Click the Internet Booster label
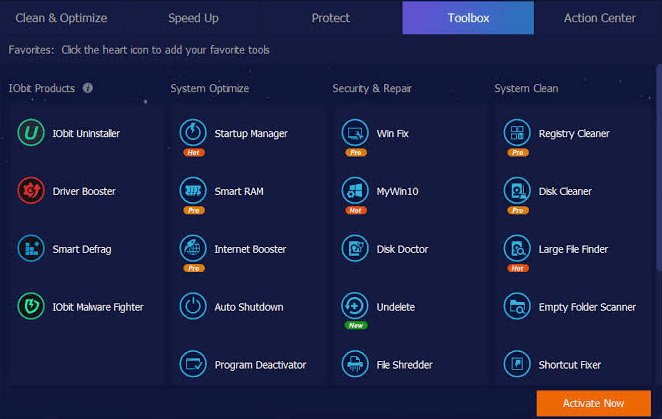Image resolution: width=662 pixels, height=419 pixels. 250,249
